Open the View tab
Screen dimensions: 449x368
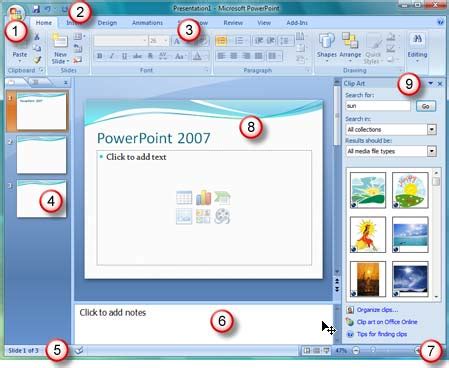click(264, 23)
